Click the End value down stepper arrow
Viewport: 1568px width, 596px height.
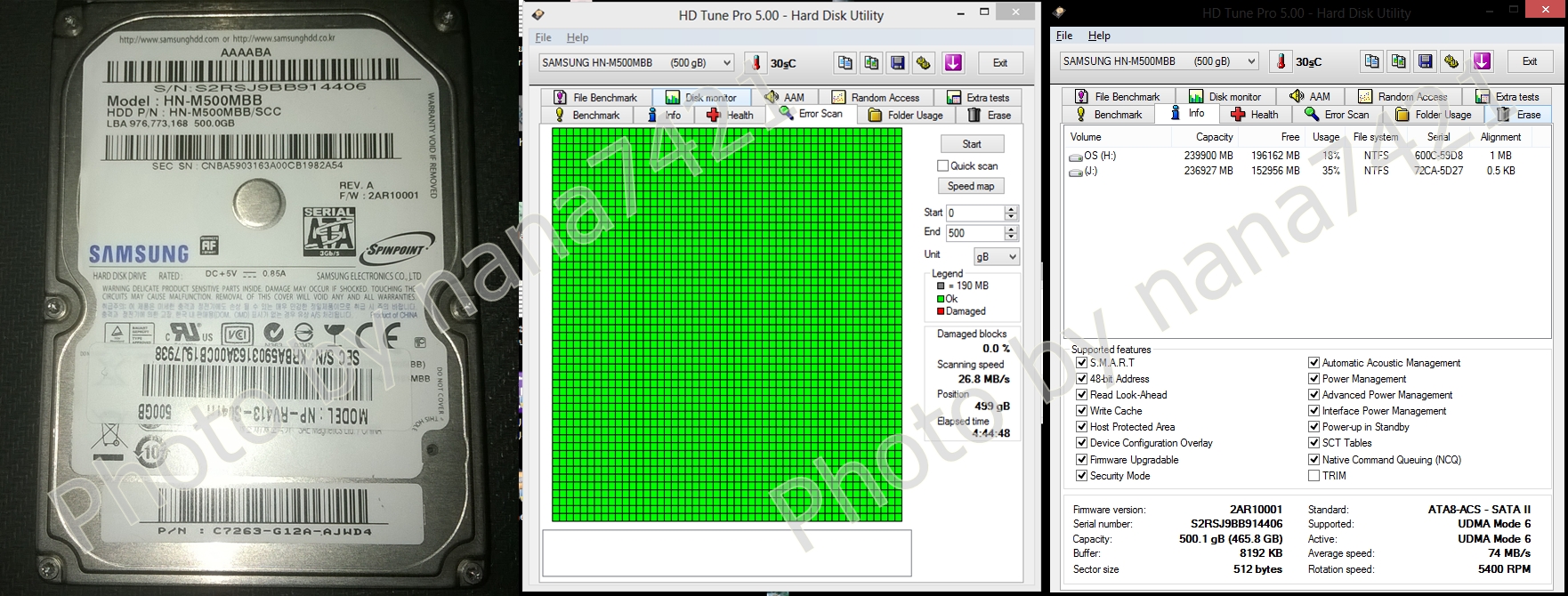1010,237
